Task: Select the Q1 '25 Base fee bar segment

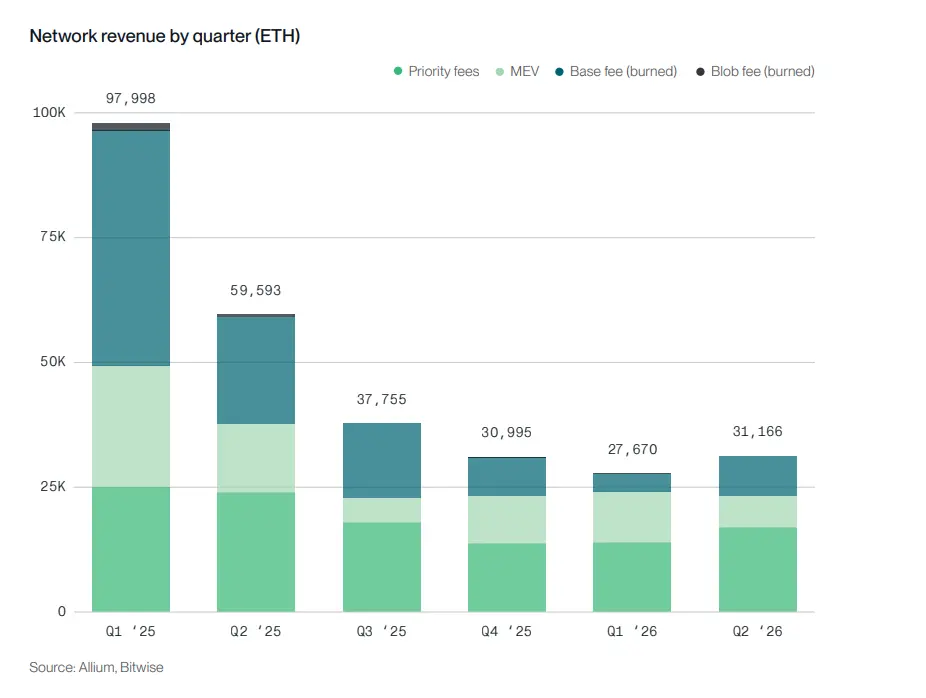Action: (131, 248)
